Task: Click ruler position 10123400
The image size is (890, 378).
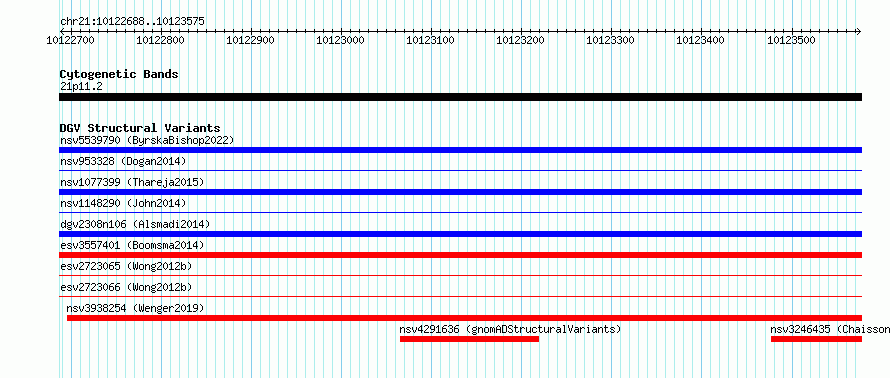Action: (701, 40)
